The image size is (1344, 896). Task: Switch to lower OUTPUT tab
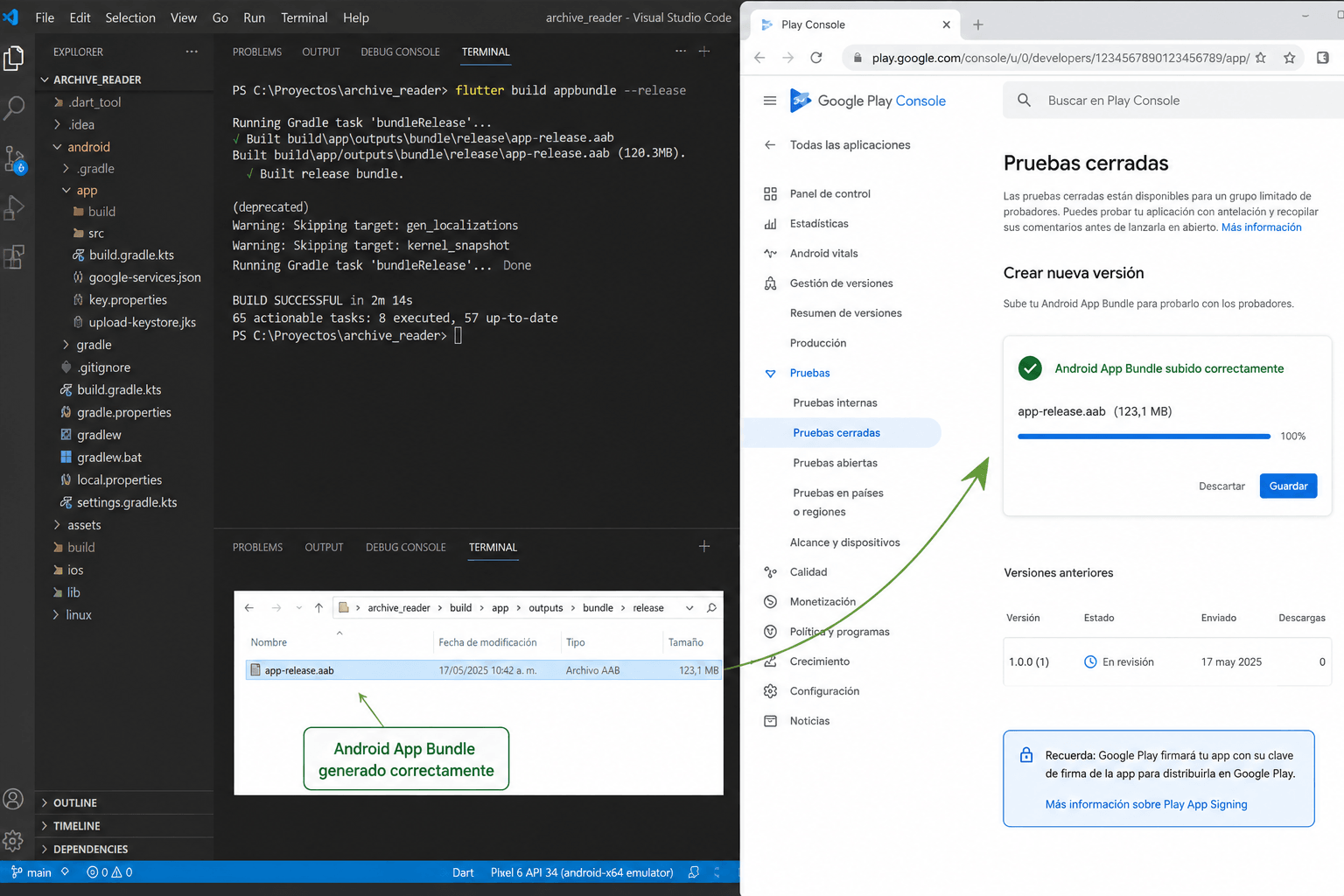tap(324, 547)
